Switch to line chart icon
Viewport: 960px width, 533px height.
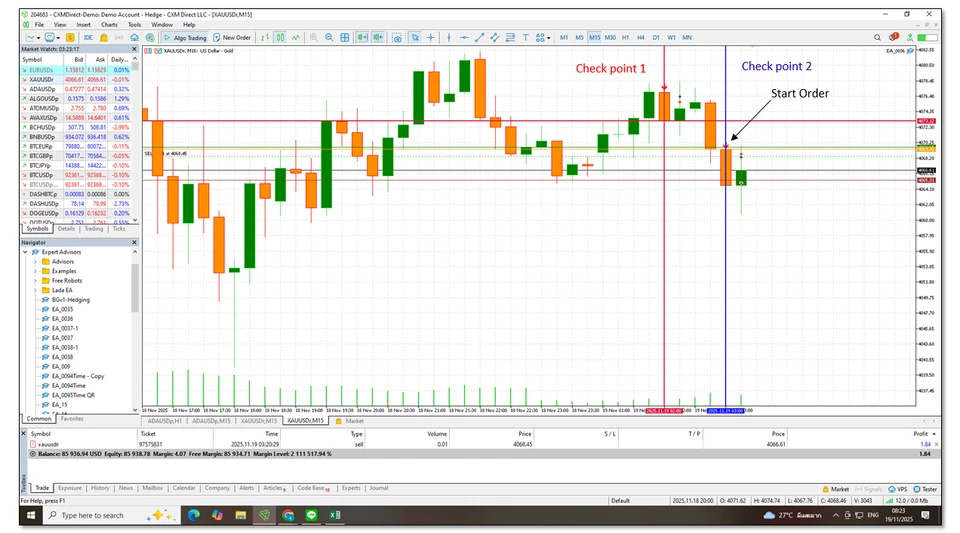coord(296,37)
